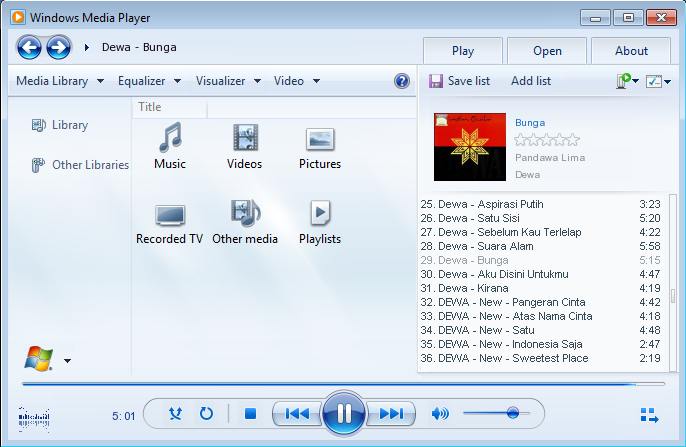Toggle repeat mode

206,413
